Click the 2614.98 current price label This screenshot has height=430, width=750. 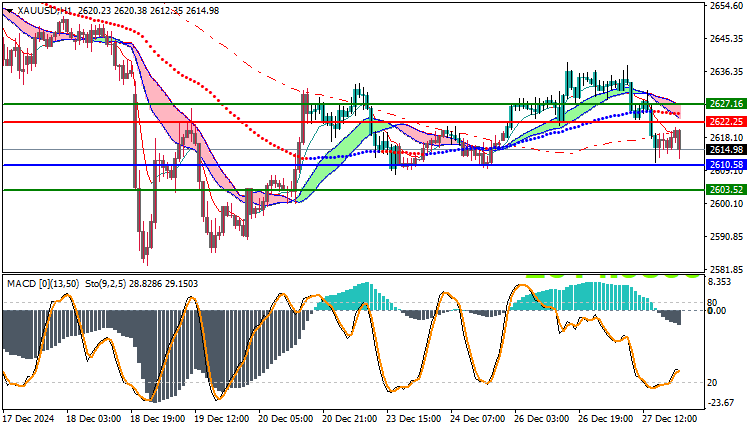727,150
